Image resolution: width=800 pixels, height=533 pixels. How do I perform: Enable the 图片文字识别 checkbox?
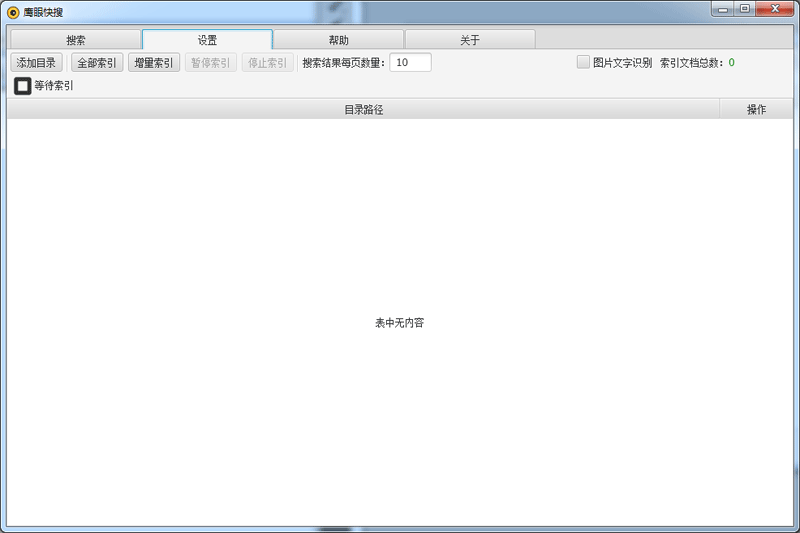(583, 62)
